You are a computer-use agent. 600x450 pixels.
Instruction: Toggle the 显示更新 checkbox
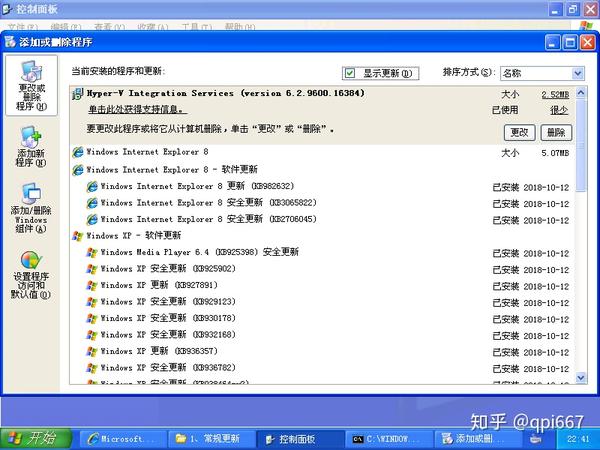[350, 73]
